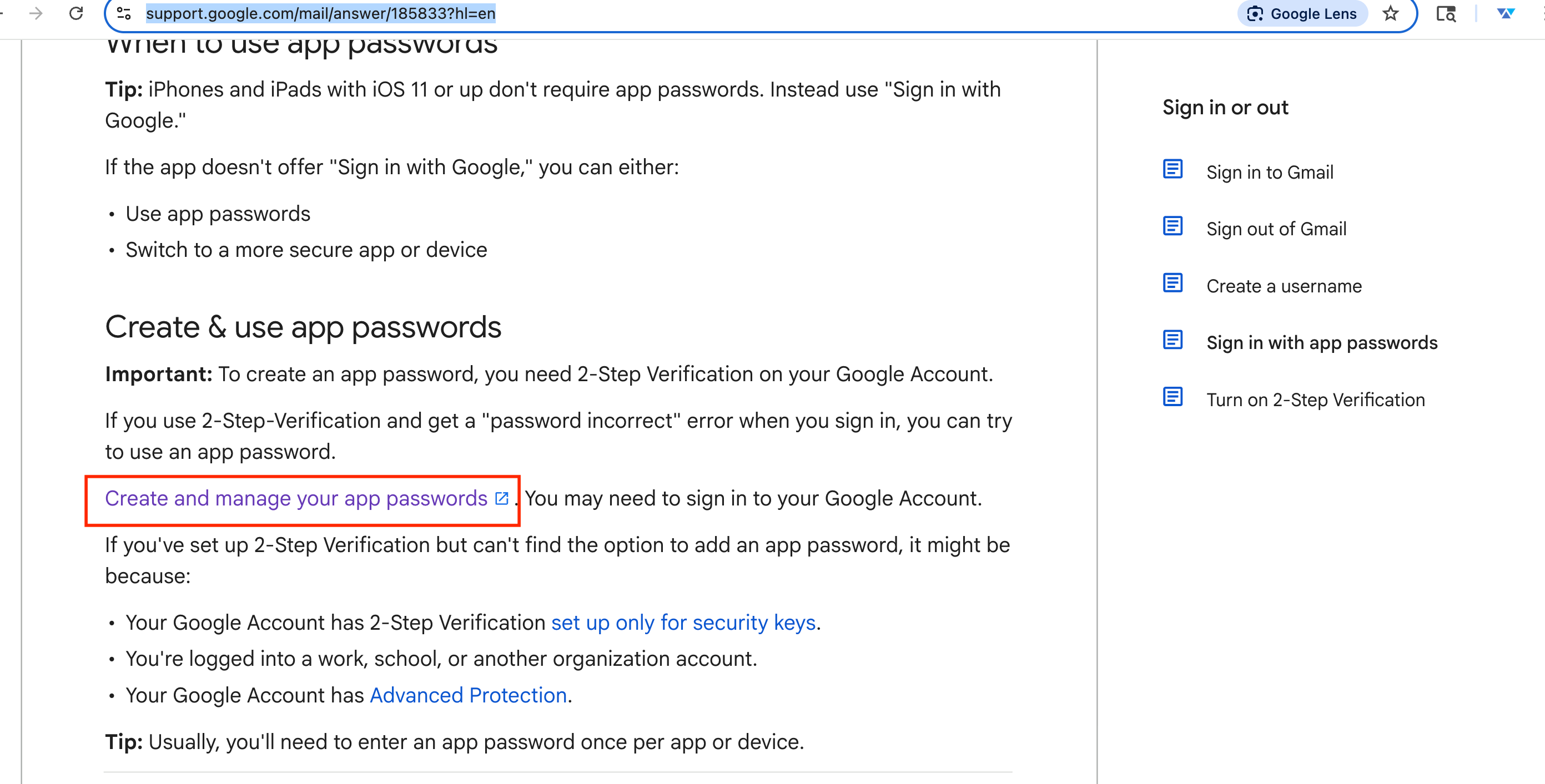The image size is (1545, 784).
Task: Open Create and manage your app passwords link
Action: pos(296,499)
